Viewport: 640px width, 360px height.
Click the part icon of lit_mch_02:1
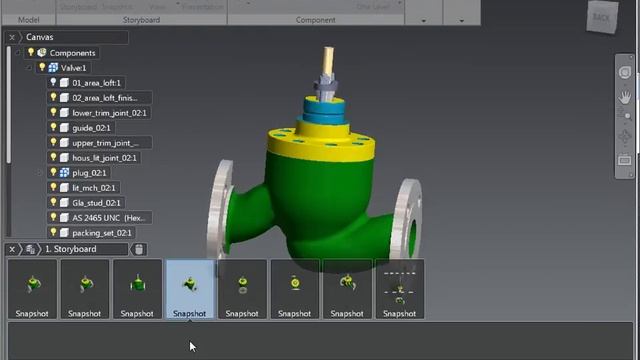pos(64,188)
